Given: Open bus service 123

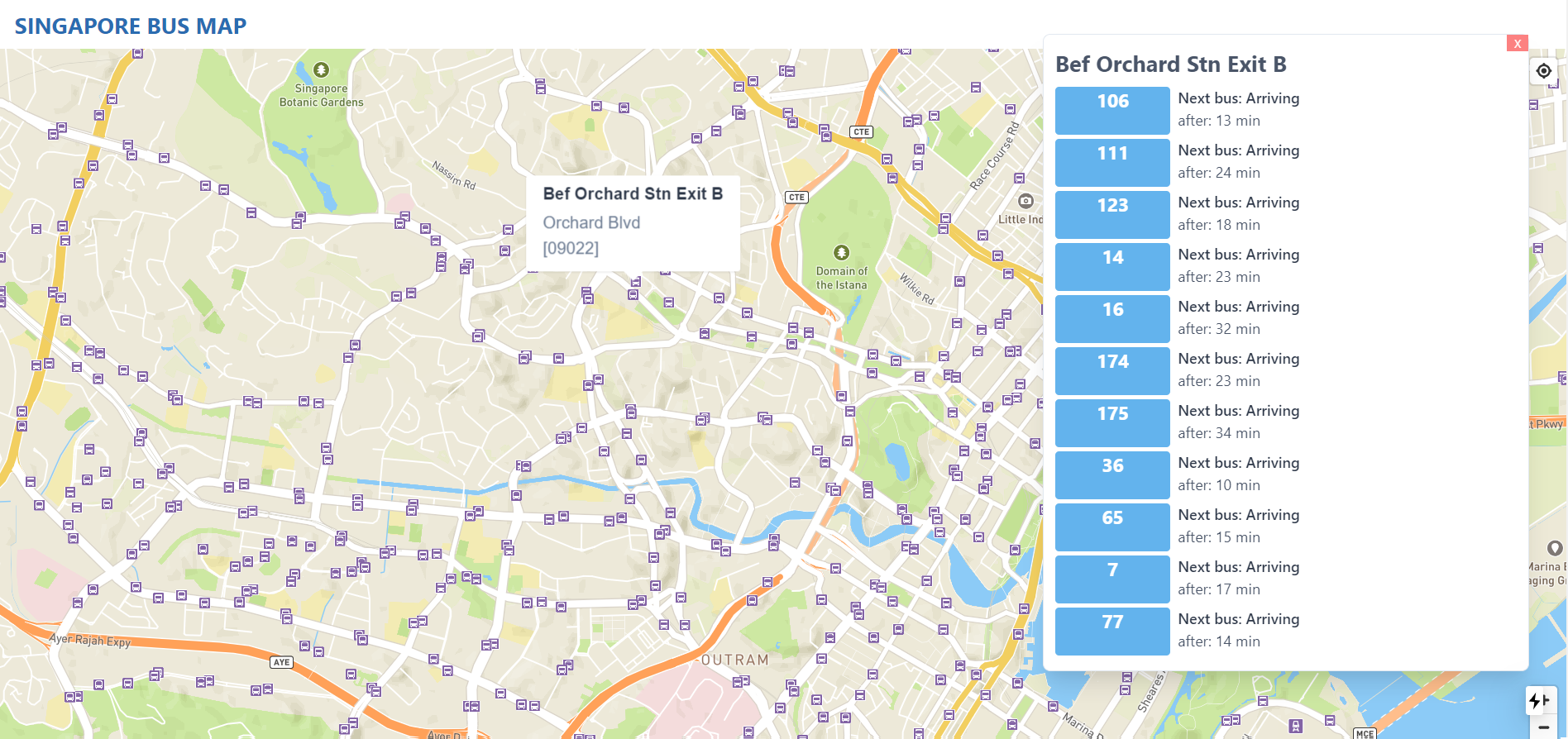Looking at the screenshot, I should tap(1112, 214).
